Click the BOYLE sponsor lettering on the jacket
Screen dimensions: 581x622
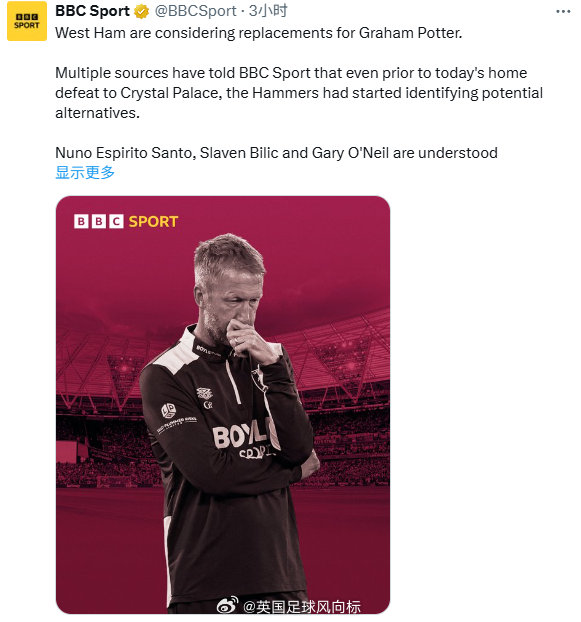click(243, 434)
